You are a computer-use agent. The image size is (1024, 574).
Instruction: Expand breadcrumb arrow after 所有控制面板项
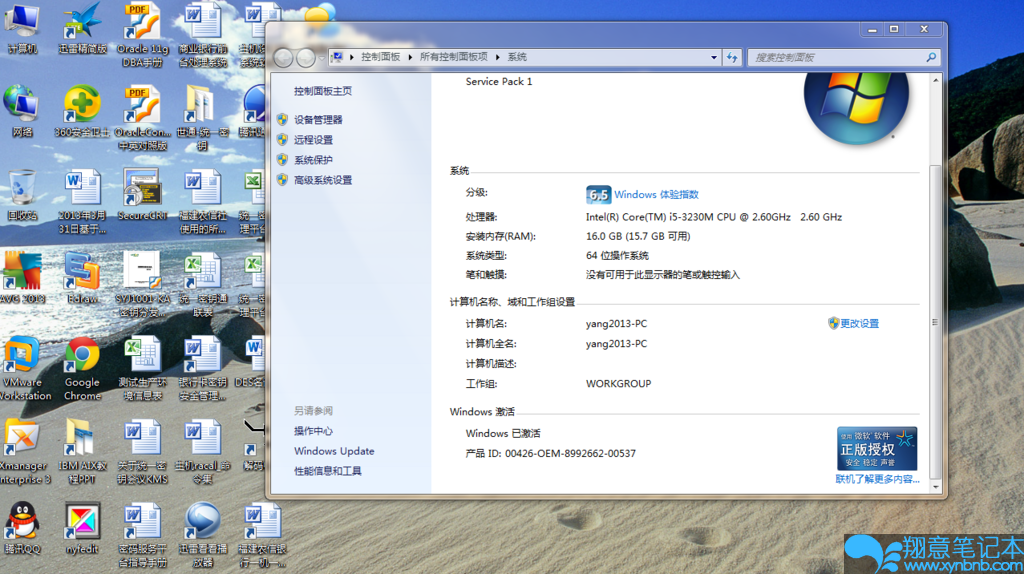(x=498, y=57)
